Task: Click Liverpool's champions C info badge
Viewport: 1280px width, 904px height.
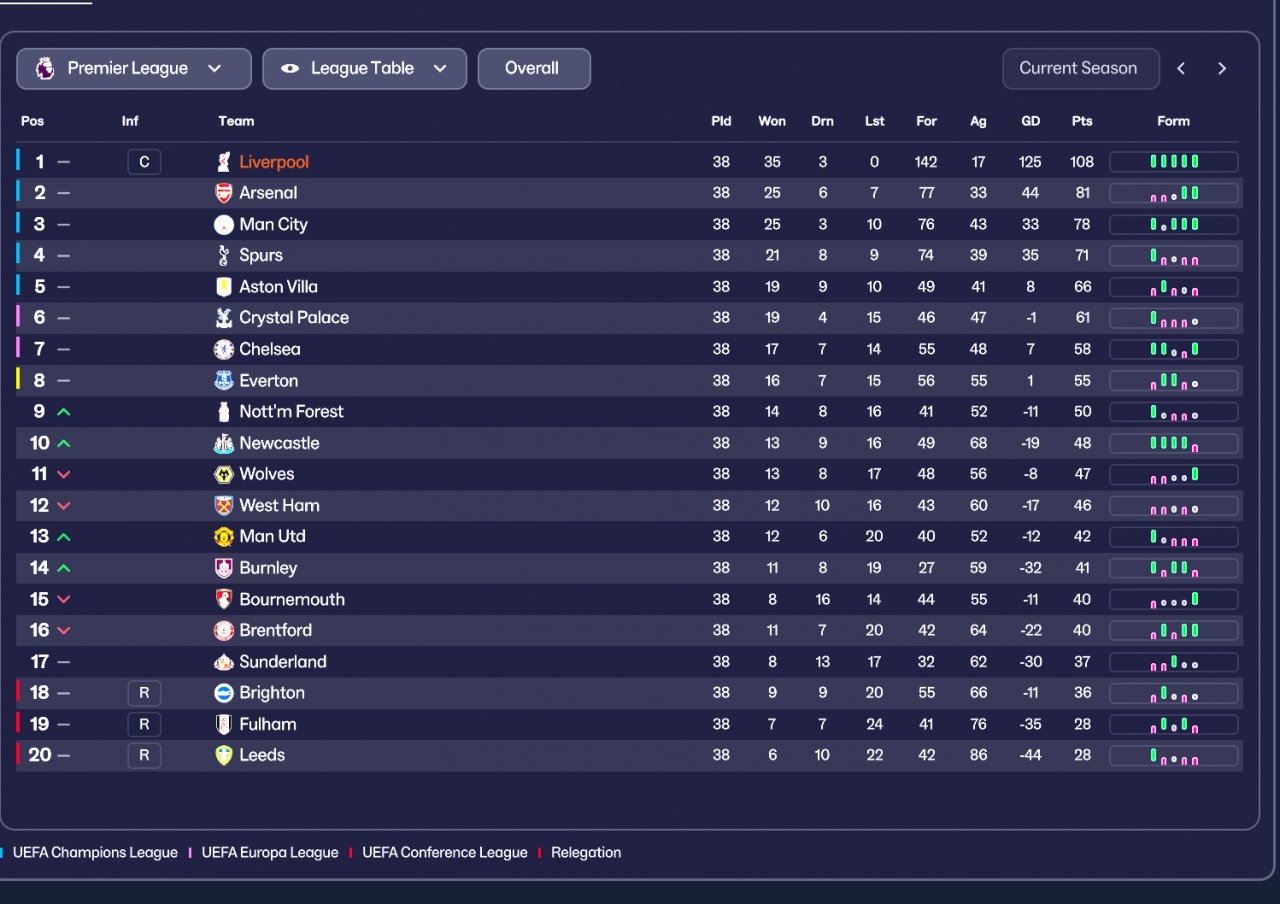Action: point(144,162)
